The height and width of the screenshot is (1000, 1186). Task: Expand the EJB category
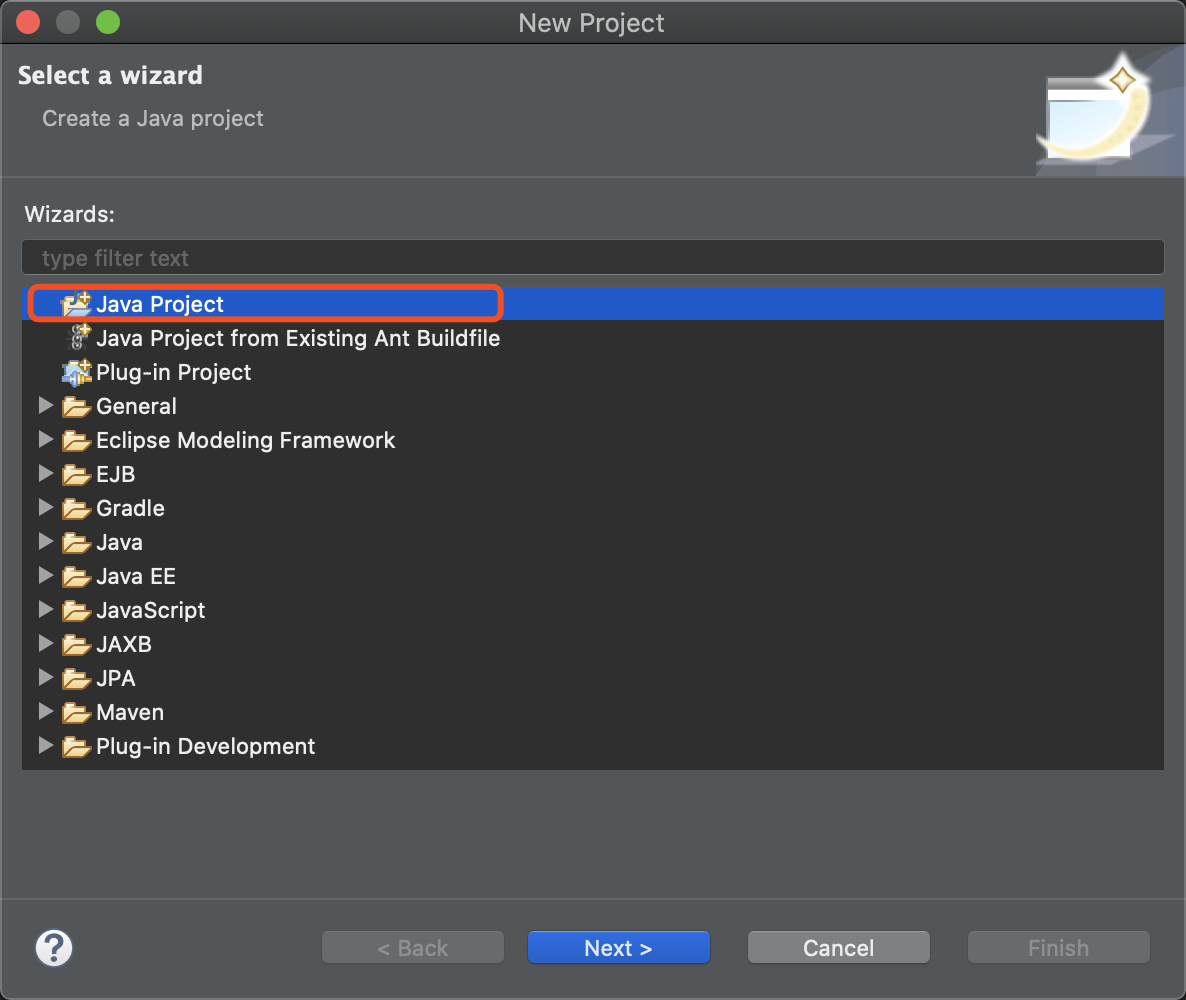[x=45, y=474]
